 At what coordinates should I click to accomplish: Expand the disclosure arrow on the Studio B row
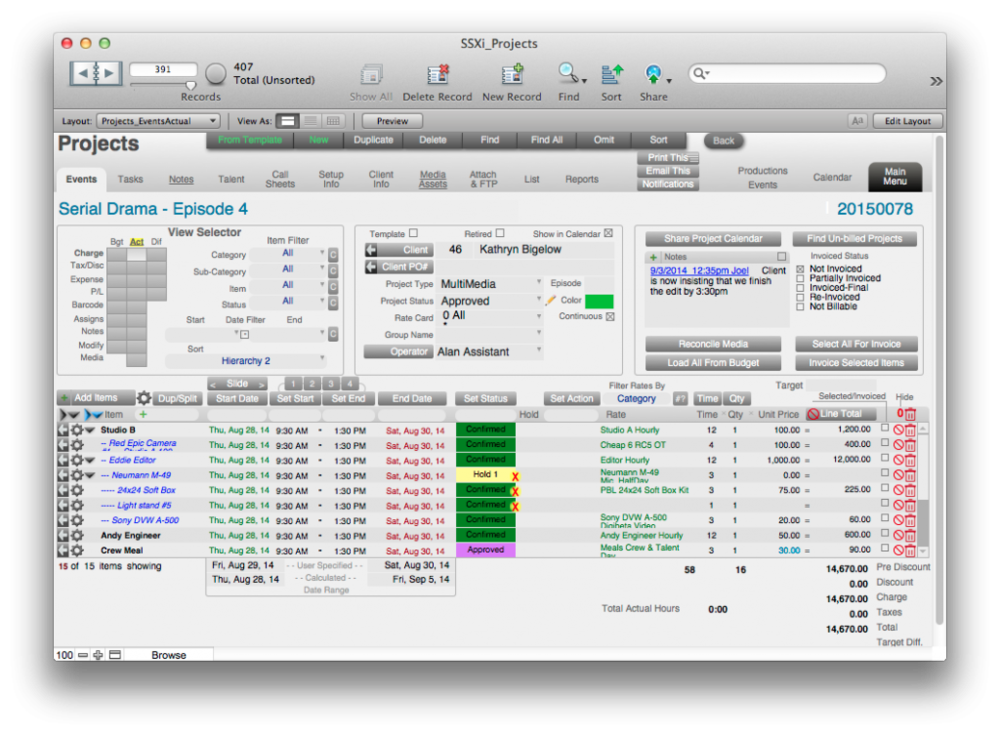point(89,429)
